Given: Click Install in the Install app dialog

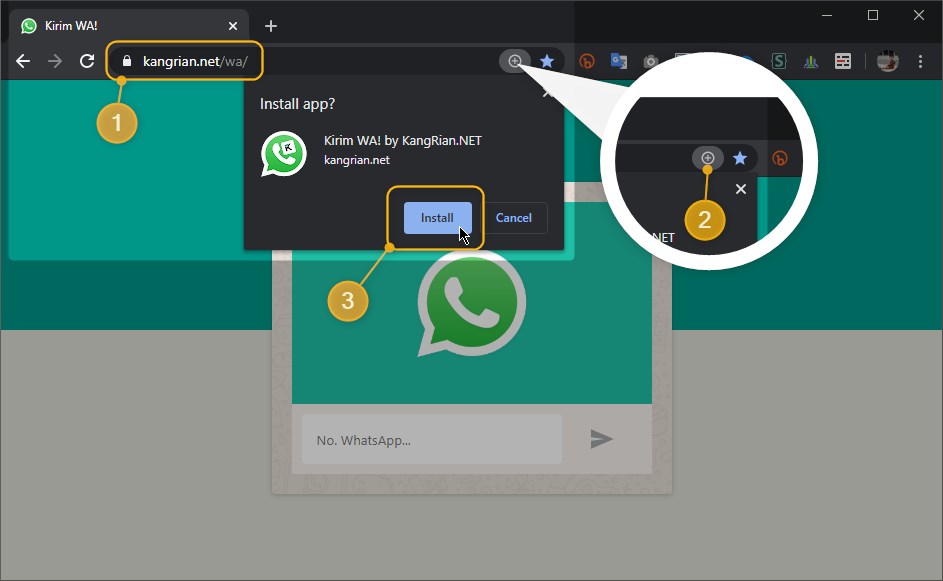Looking at the screenshot, I should coord(437,218).
